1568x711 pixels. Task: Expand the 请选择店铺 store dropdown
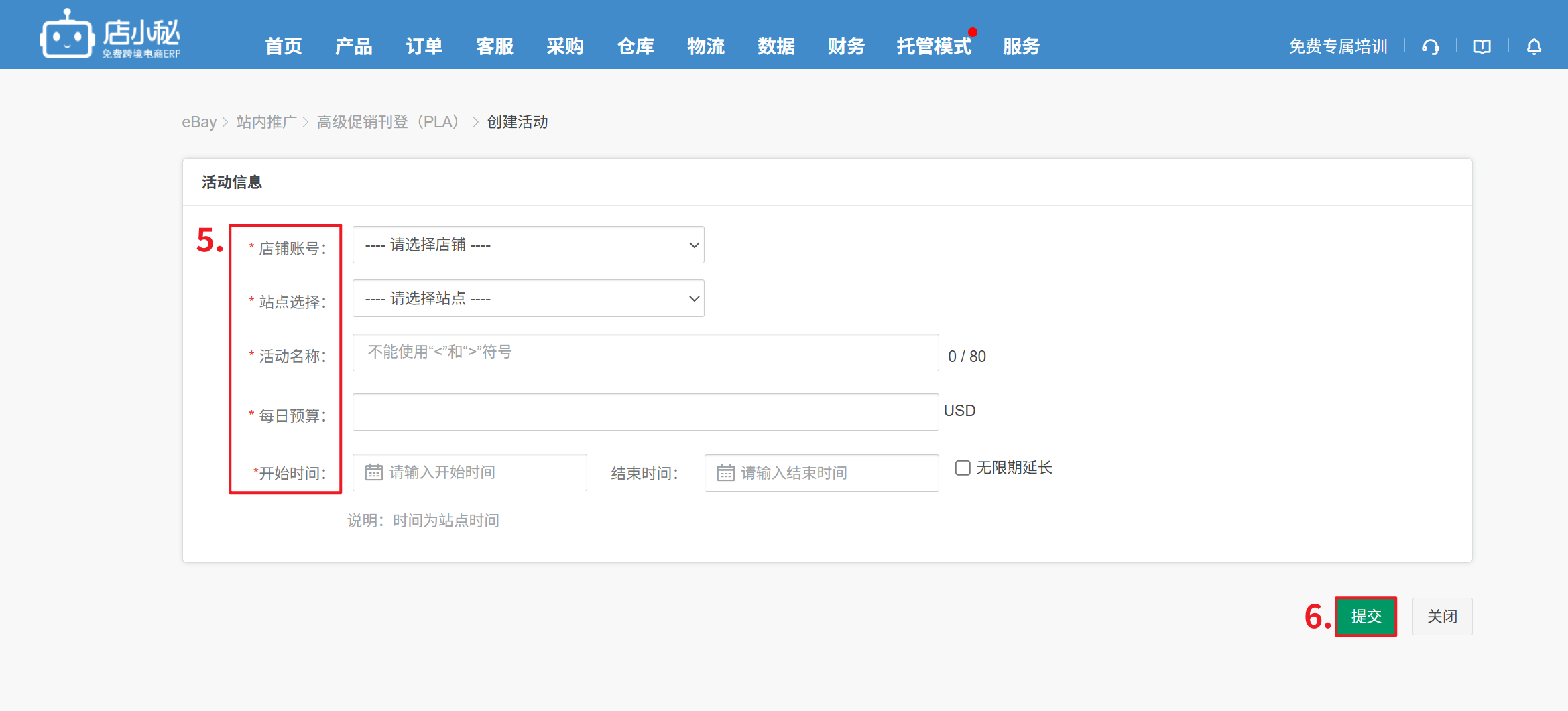(x=528, y=245)
